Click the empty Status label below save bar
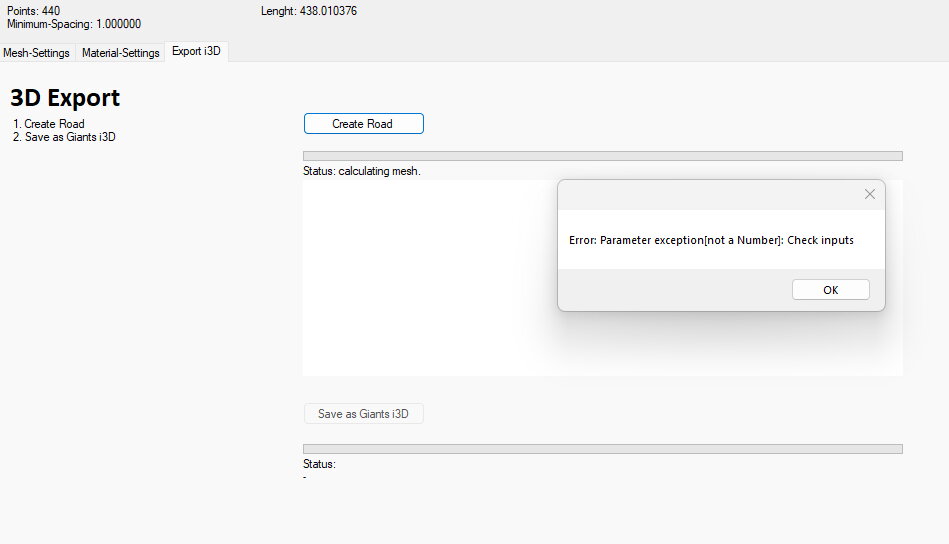 [x=319, y=464]
